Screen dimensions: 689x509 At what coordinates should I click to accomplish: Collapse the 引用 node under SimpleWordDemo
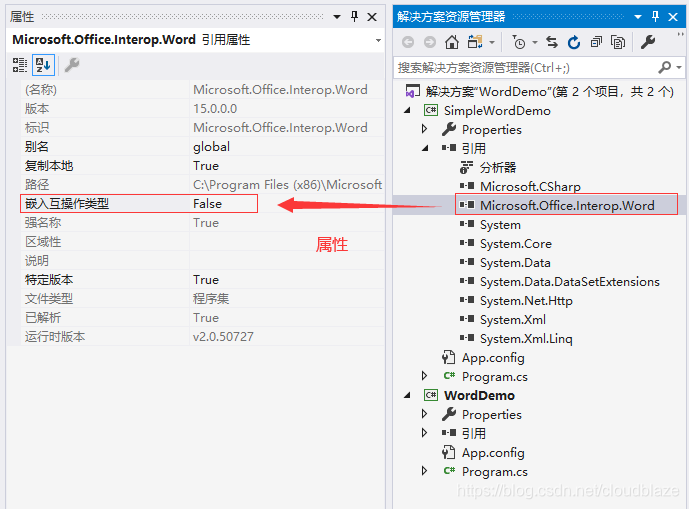pyautogui.click(x=425, y=149)
